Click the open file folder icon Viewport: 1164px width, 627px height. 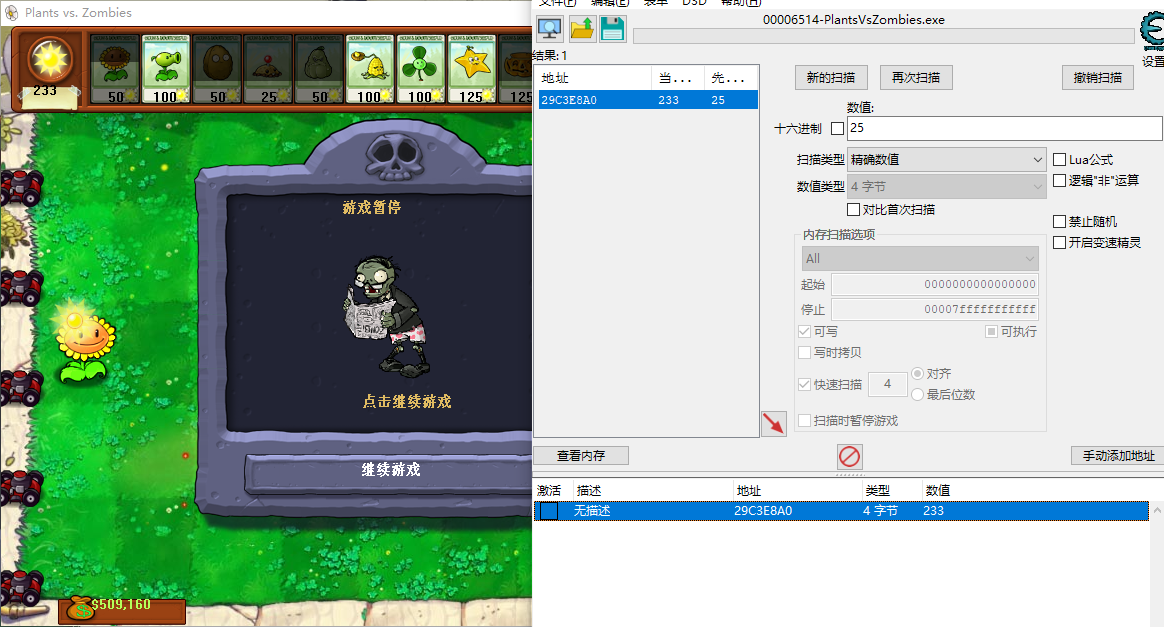click(582, 29)
